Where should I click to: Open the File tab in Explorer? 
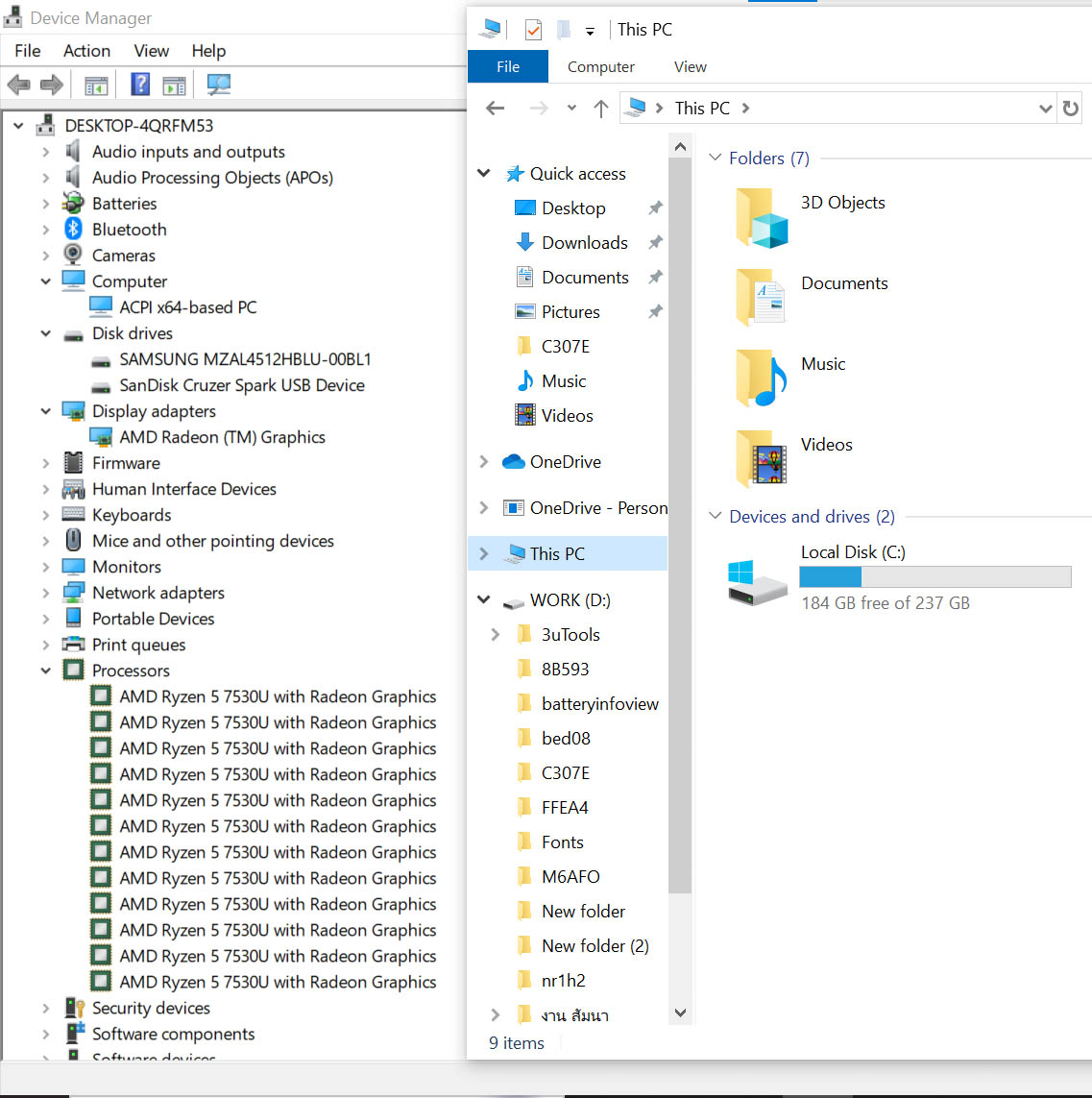[x=508, y=67]
